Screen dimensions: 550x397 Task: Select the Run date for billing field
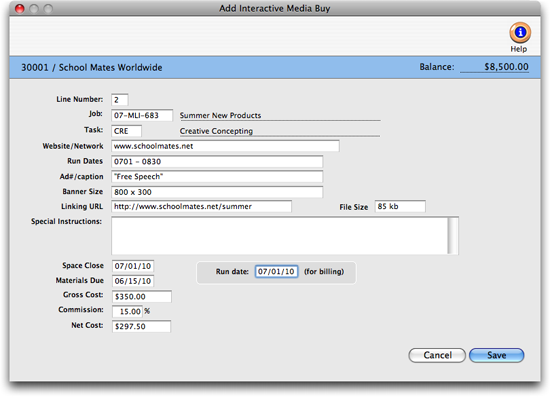[276, 272]
